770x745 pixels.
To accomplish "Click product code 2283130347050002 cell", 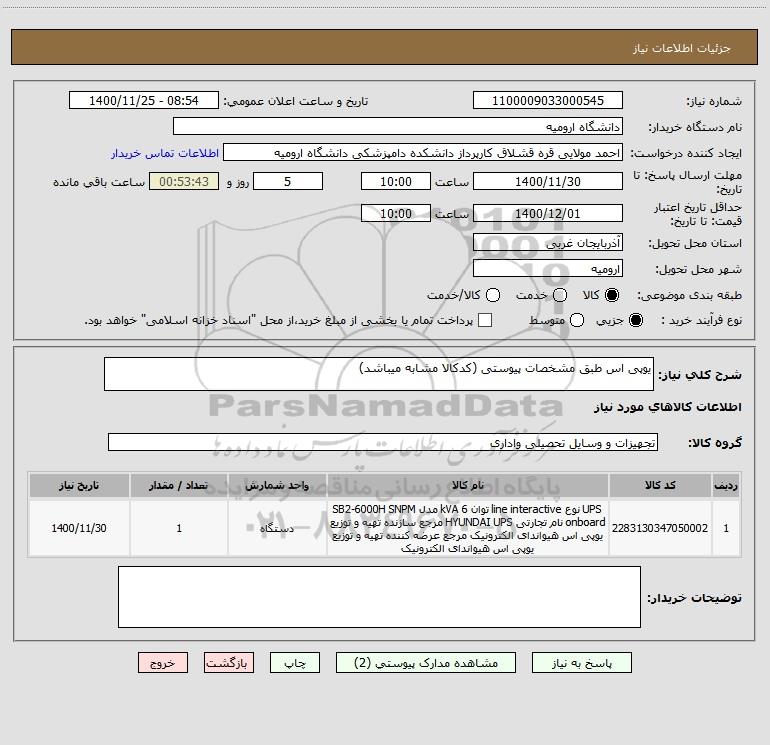I will tap(660, 528).
